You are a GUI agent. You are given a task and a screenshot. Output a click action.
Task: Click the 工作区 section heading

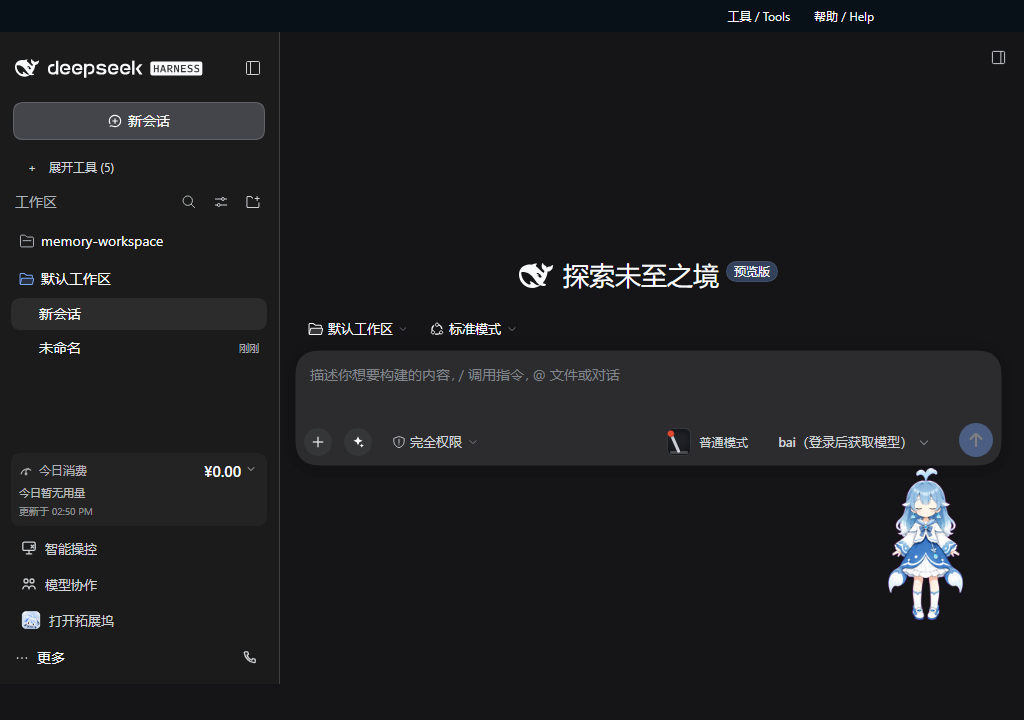[x=36, y=203]
